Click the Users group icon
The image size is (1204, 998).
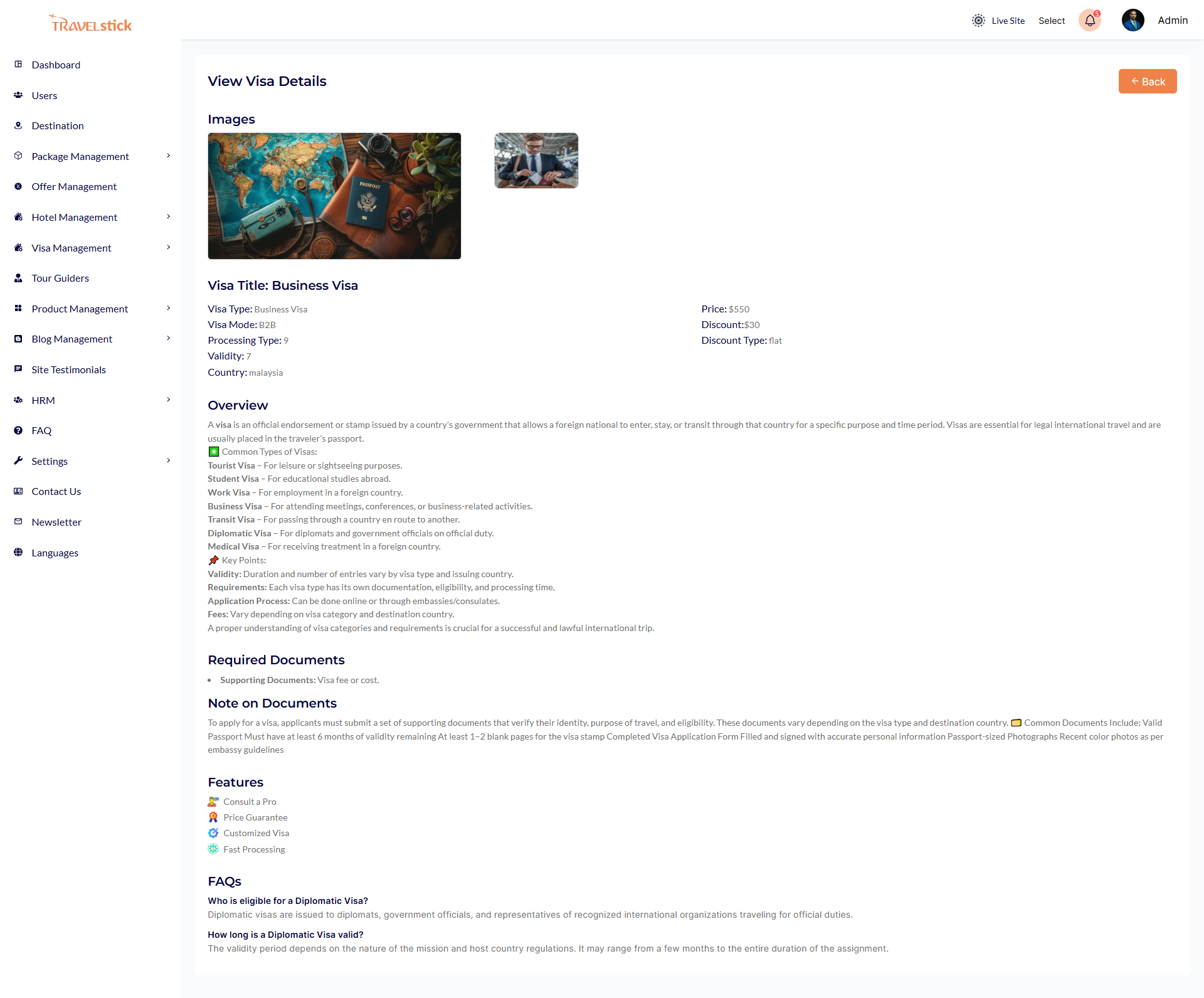click(x=18, y=95)
